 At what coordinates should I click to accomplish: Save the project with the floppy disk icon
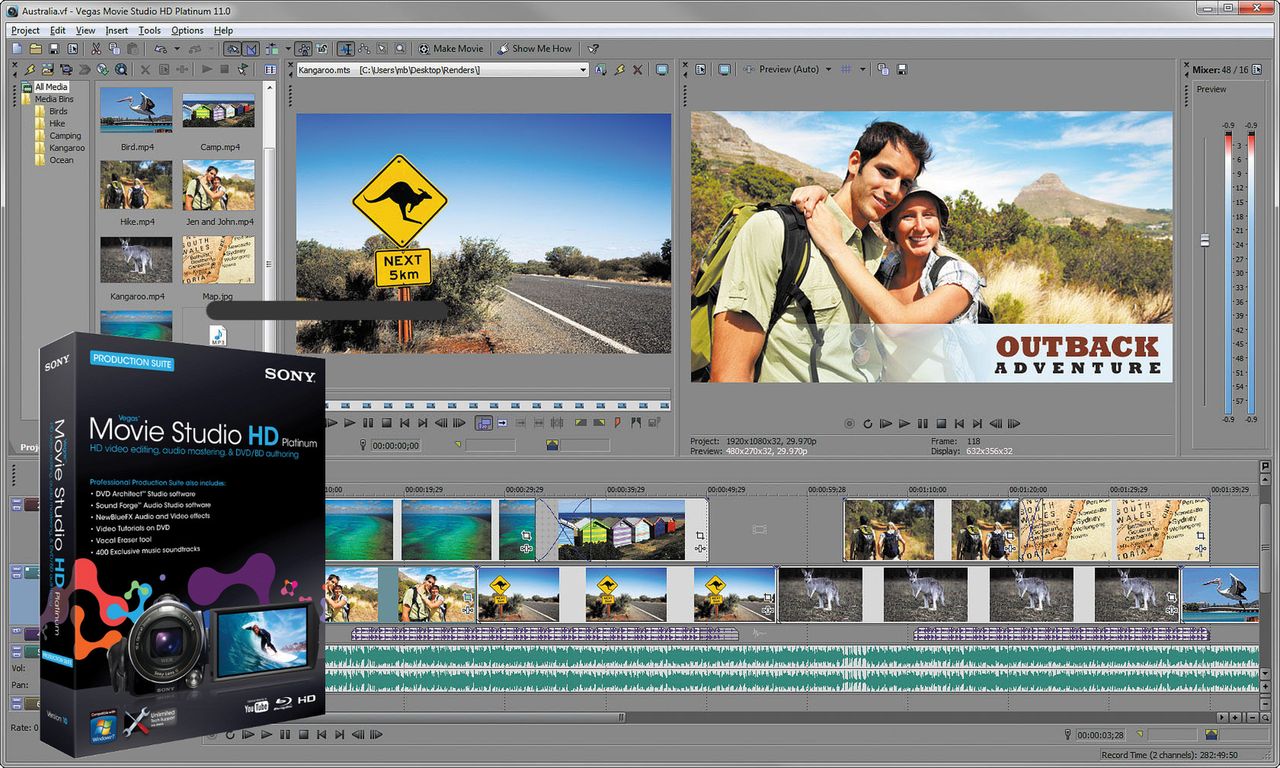53,48
